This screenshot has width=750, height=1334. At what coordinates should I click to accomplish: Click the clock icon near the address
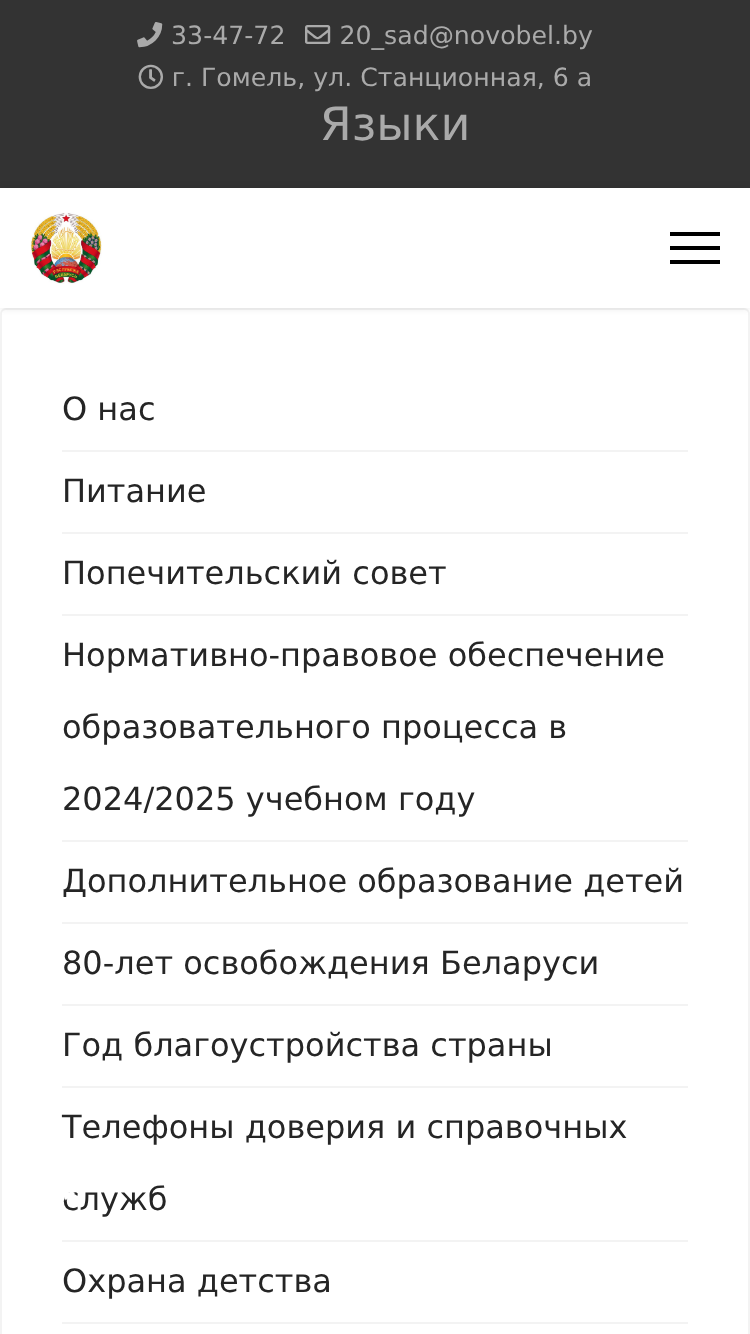tap(151, 78)
